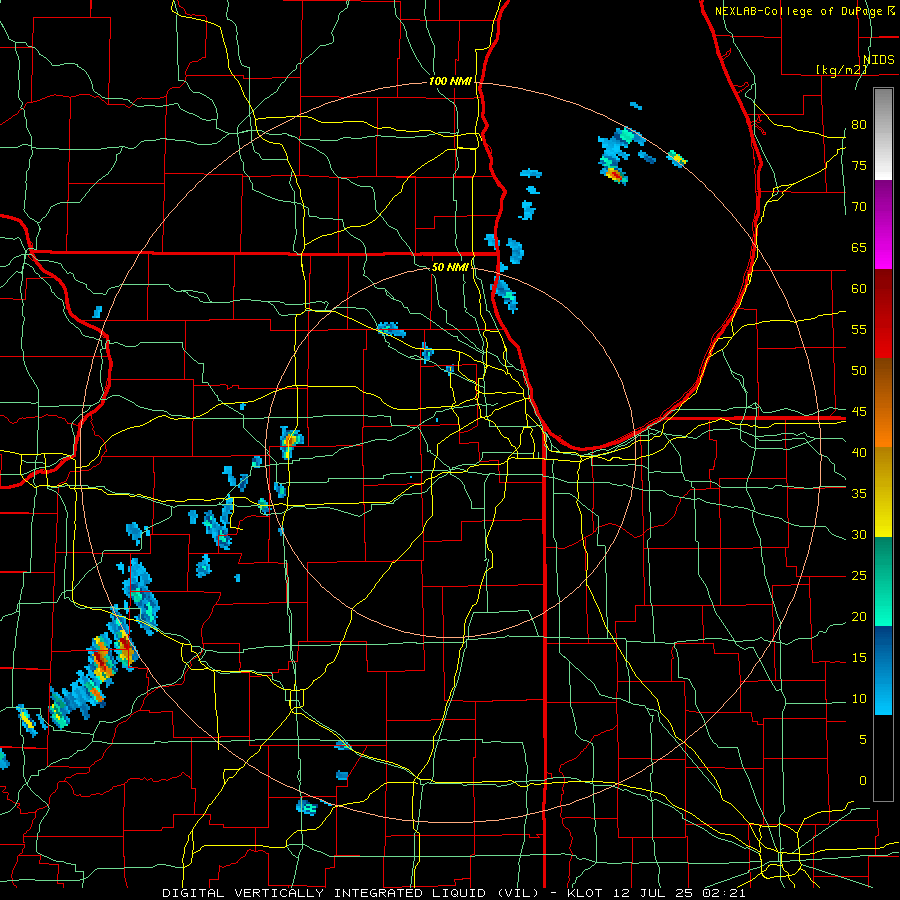Viewport: 900px width, 900px height.
Task: Click the teal-green segment of color scale
Action: point(883,581)
